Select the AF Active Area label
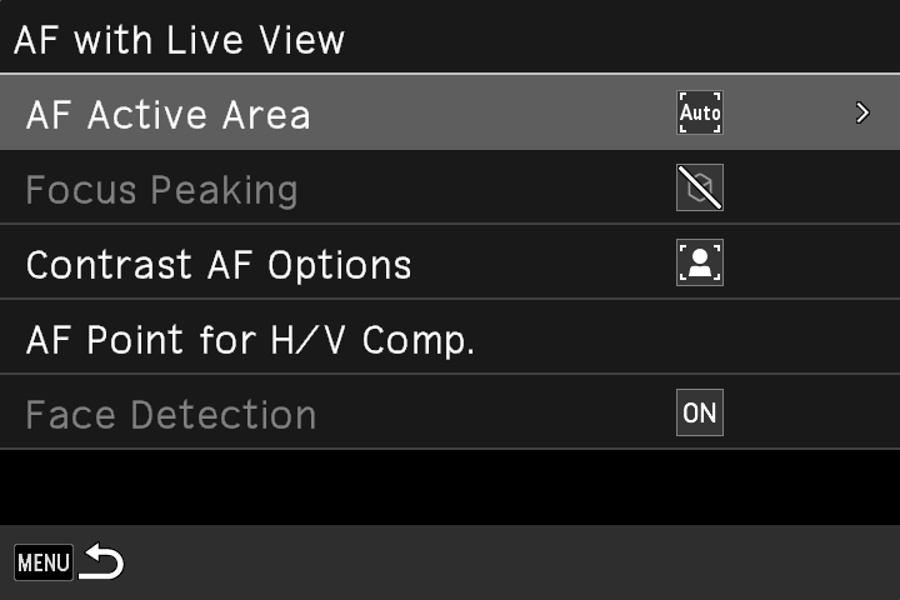 coord(168,115)
